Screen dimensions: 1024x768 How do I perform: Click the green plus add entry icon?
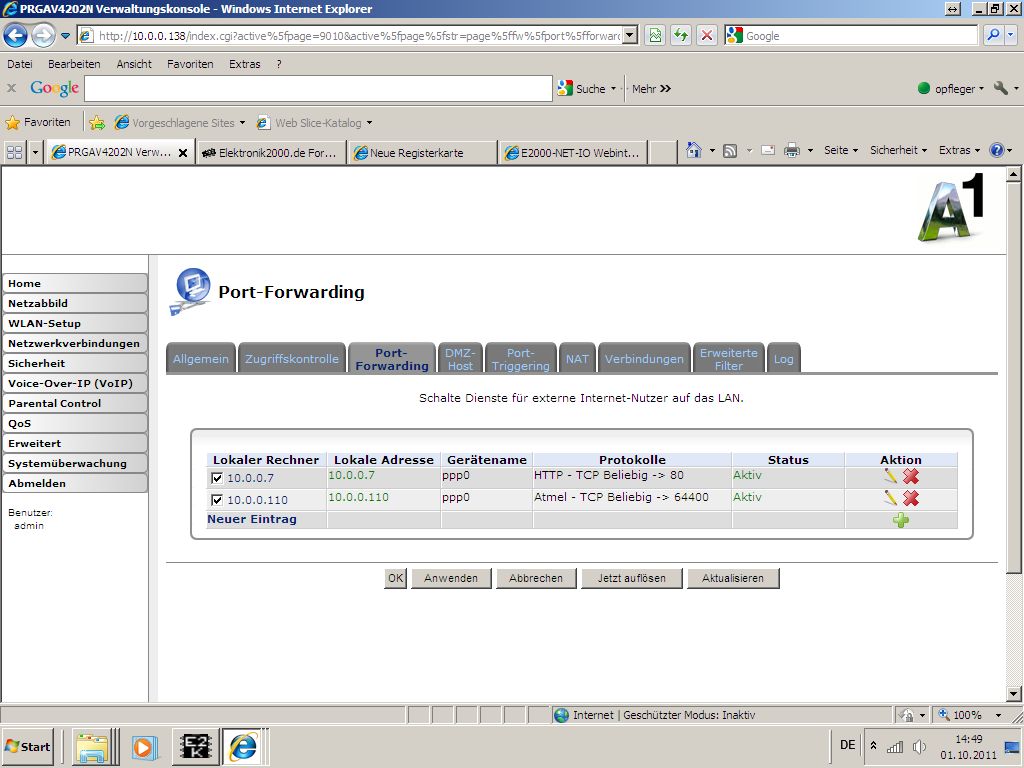[901, 520]
